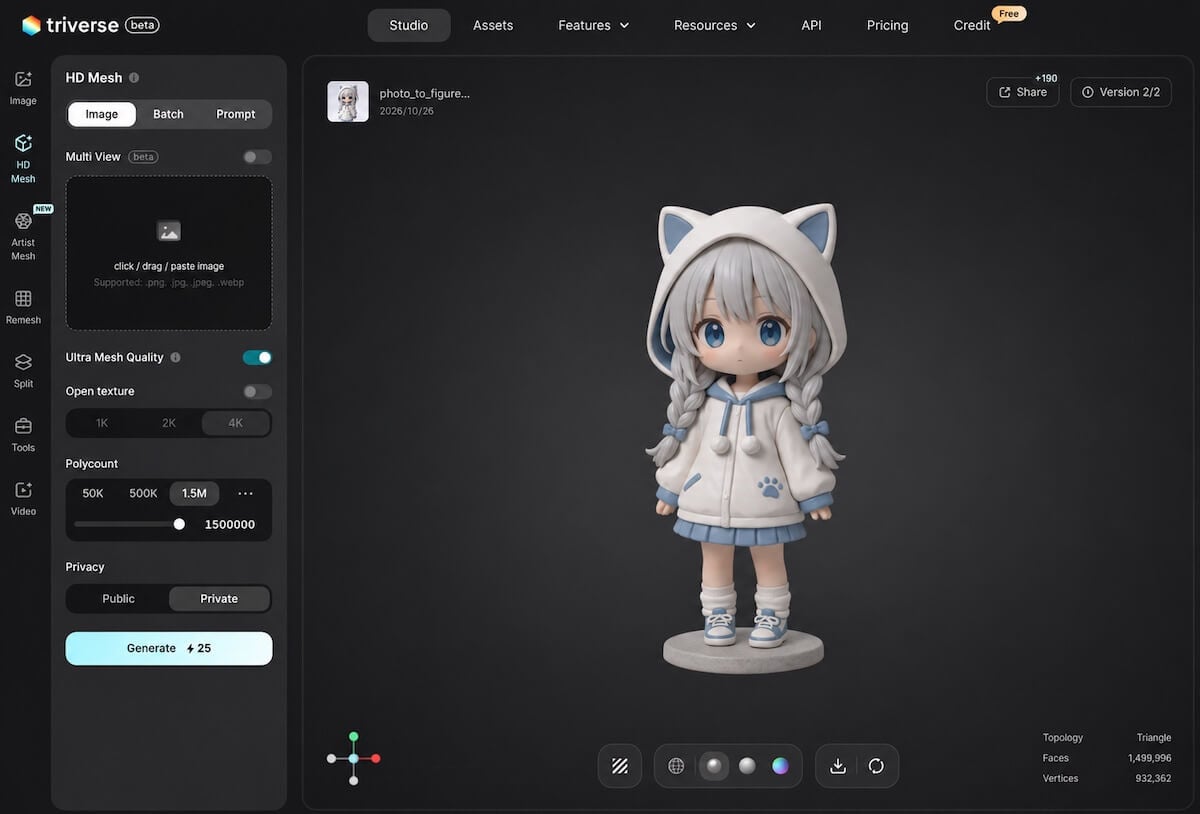
Task: Click the Free credit badge
Action: click(1009, 14)
